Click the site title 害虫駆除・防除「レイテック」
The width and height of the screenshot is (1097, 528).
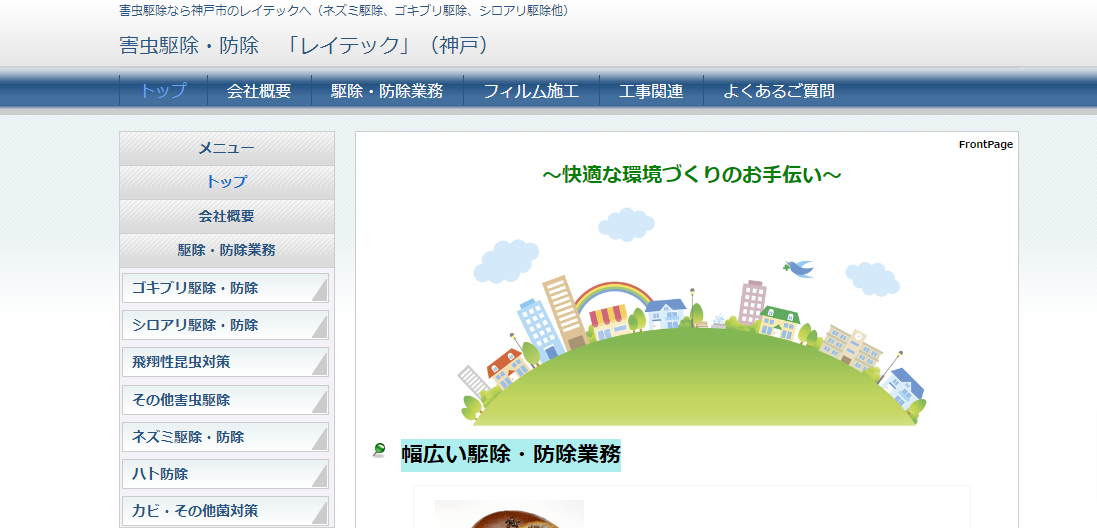[304, 45]
